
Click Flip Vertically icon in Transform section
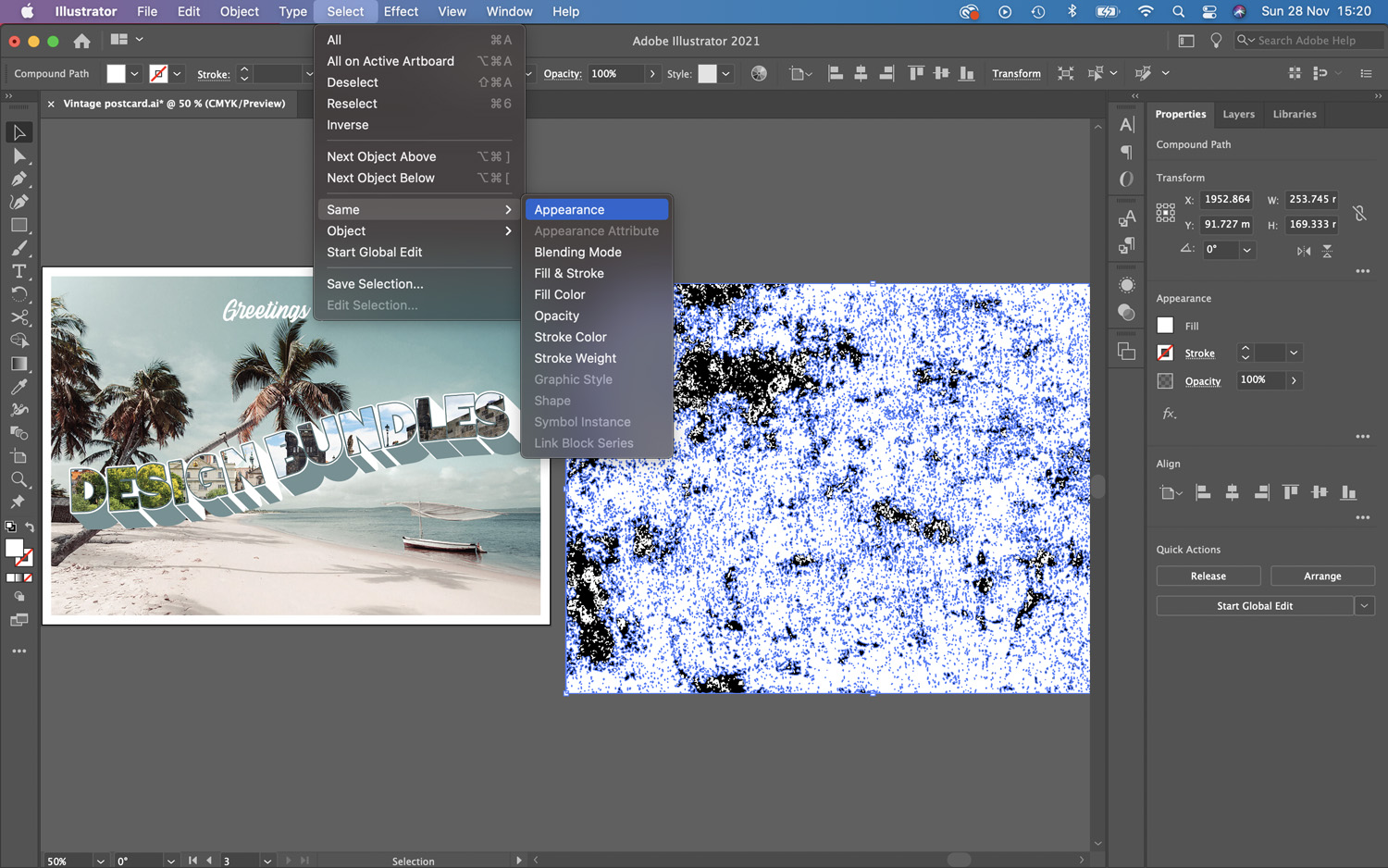point(1327,251)
